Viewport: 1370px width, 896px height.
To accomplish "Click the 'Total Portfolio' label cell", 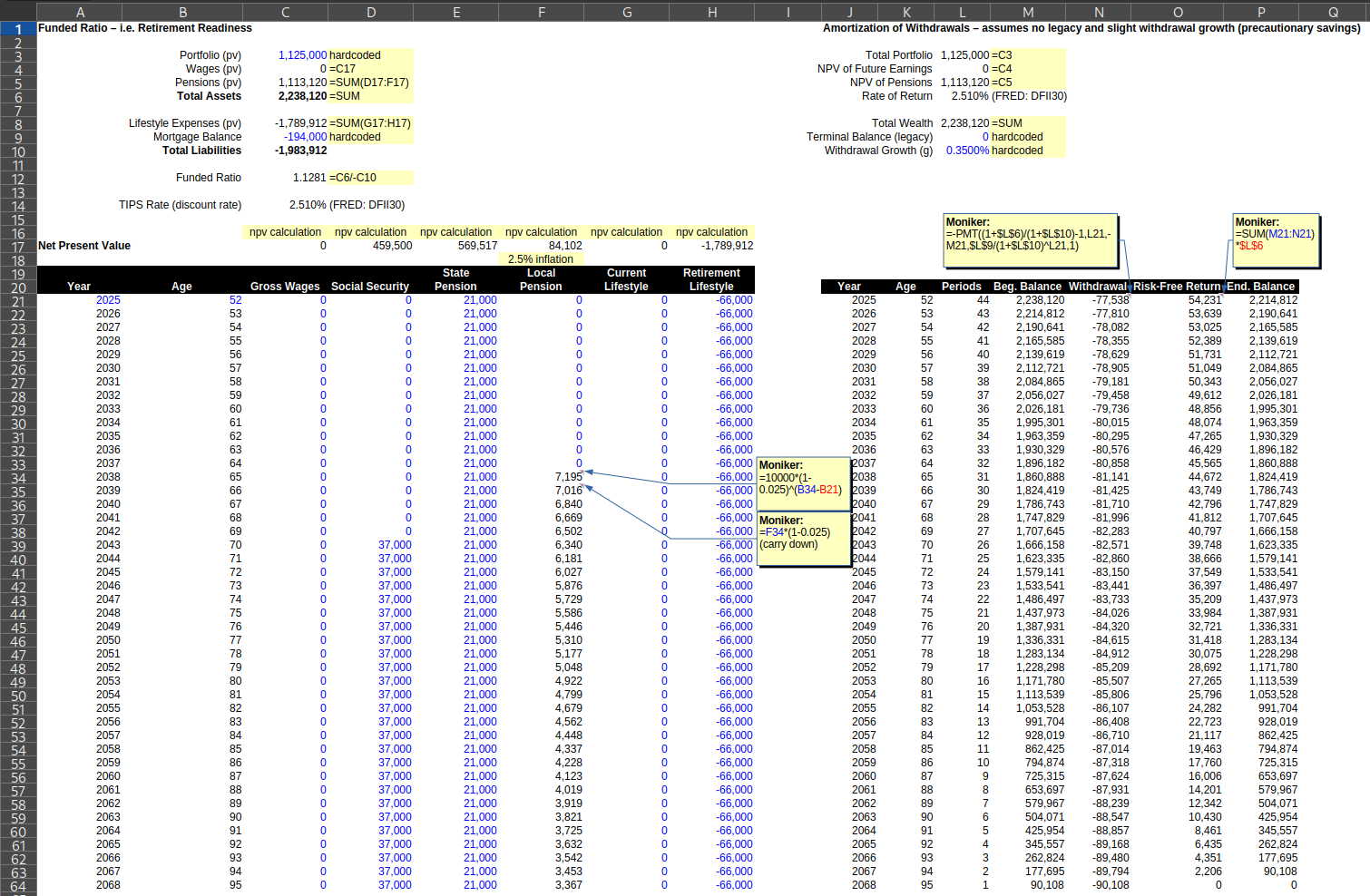I will point(899,55).
